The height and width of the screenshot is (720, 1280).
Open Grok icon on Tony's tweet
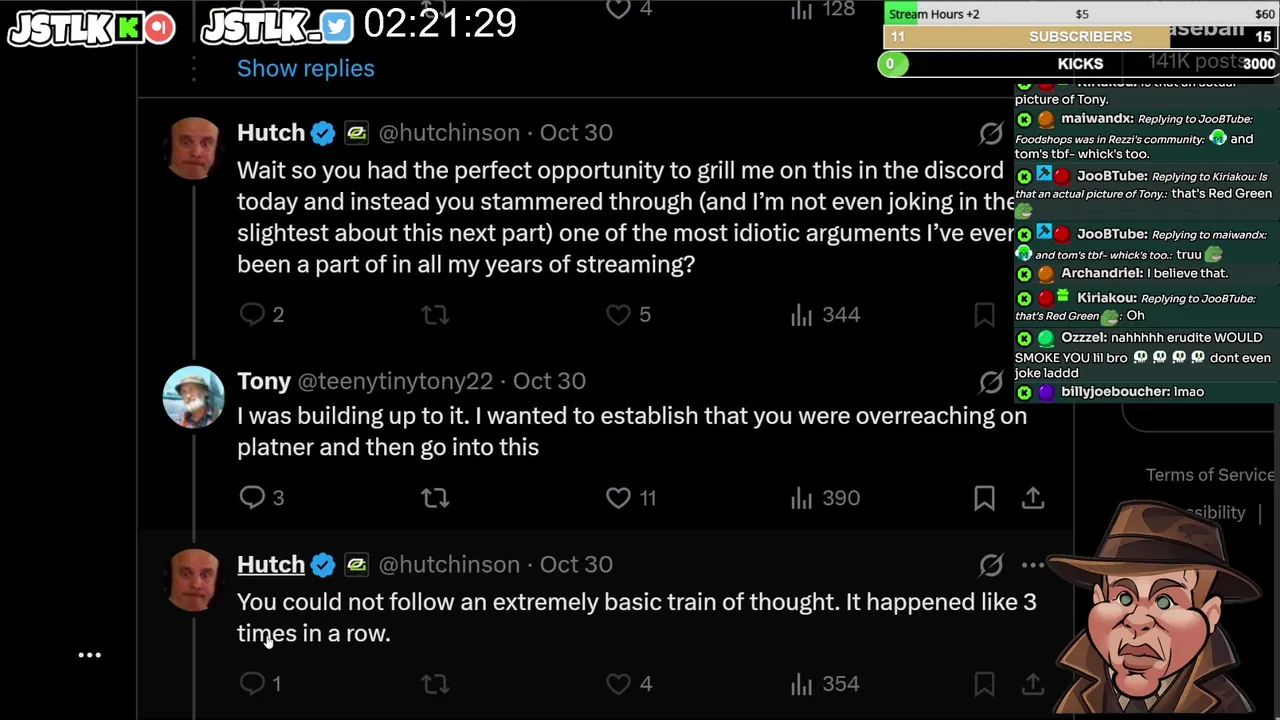pyautogui.click(x=991, y=382)
